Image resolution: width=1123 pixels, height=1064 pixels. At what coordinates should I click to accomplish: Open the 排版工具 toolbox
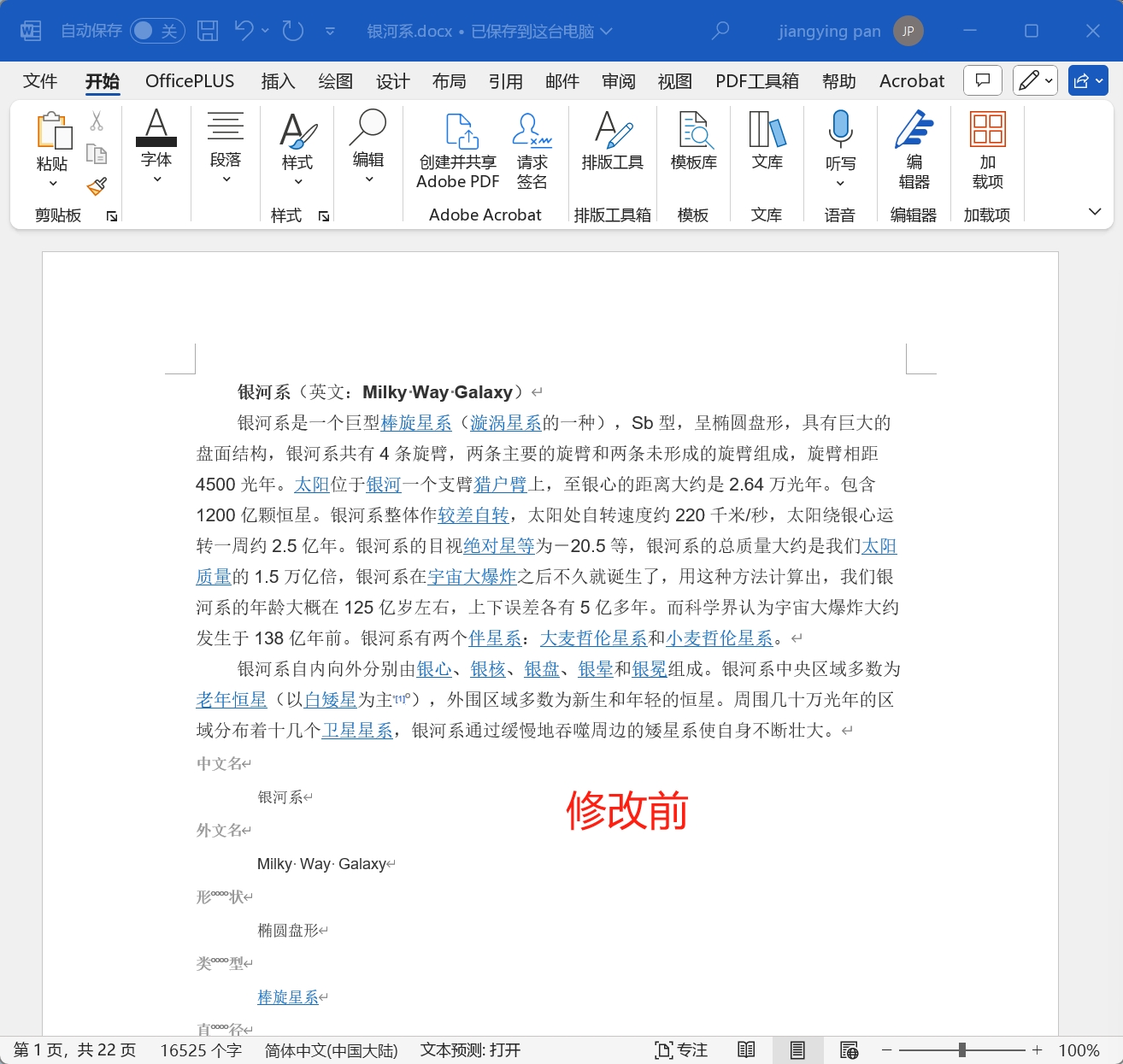[612, 152]
